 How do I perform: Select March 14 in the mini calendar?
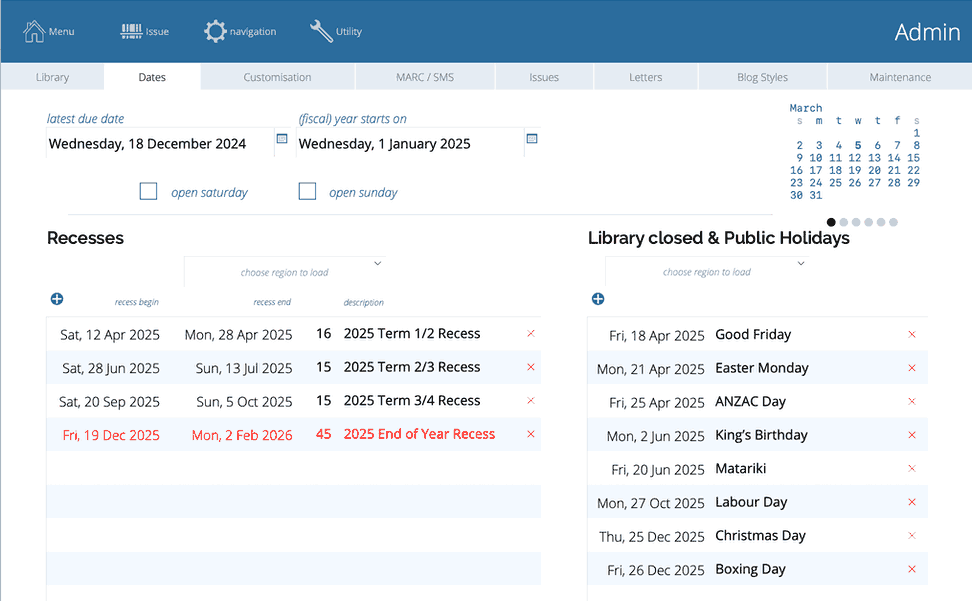point(893,158)
